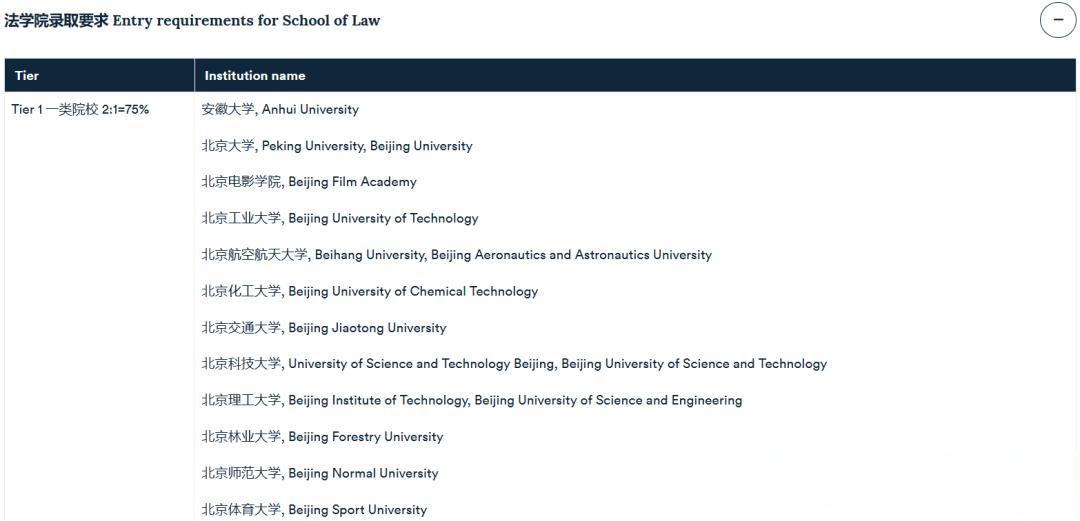This screenshot has width=1080, height=521.
Task: Click the School of Law entry requirements heading
Action: pyautogui.click(x=192, y=20)
